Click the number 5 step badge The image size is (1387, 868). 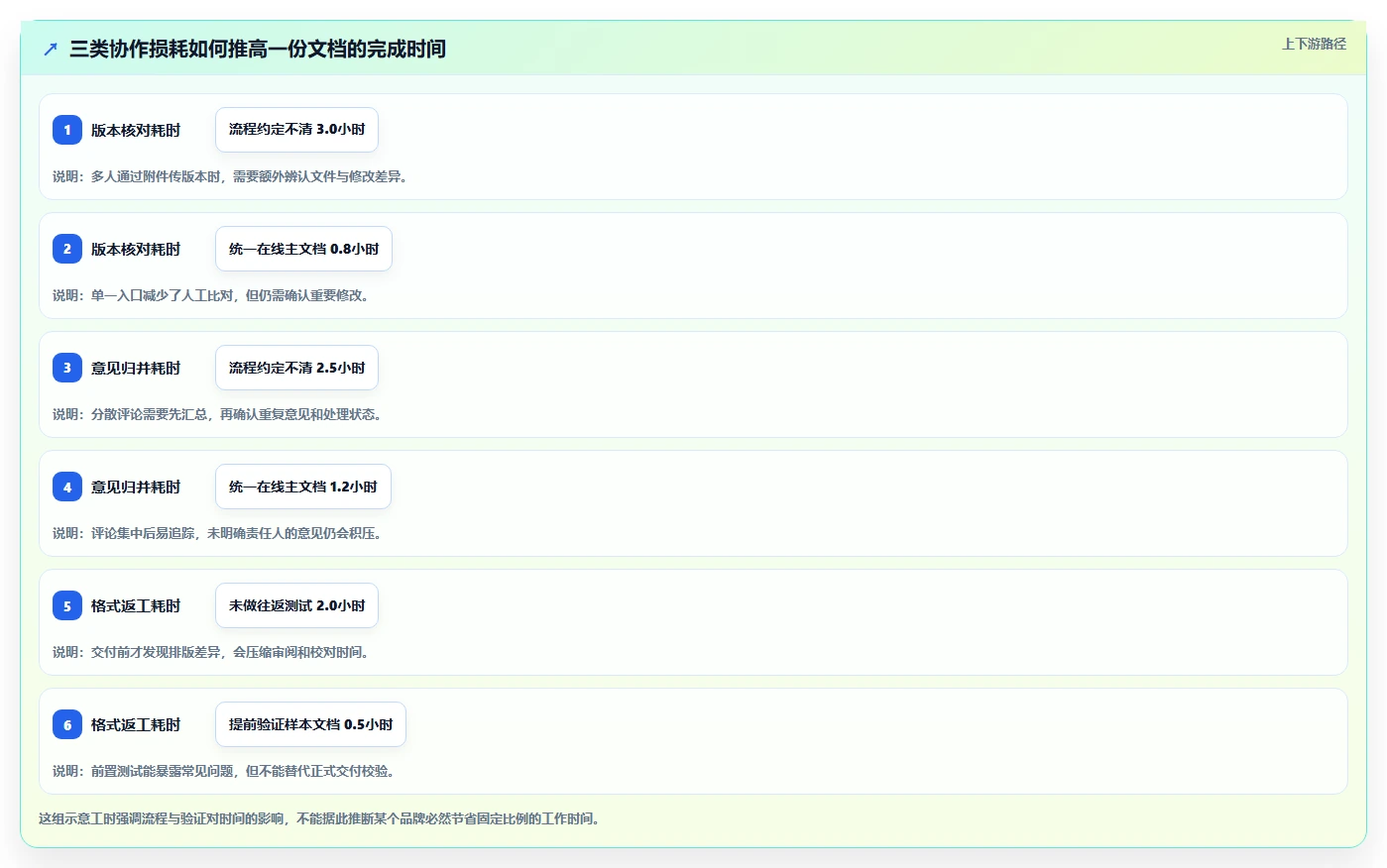[67, 605]
